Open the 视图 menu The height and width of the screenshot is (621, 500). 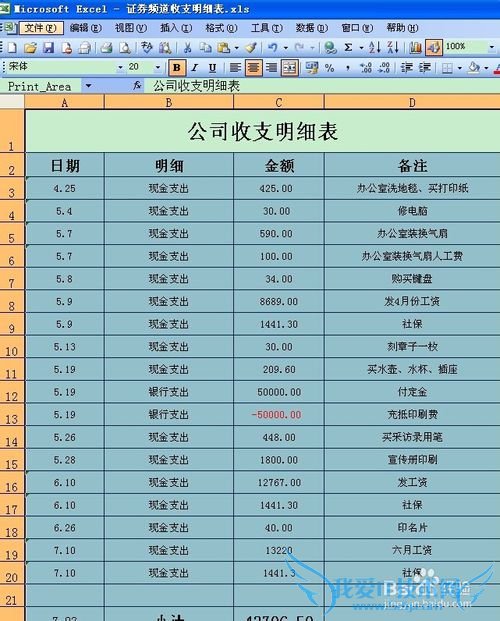coord(131,28)
